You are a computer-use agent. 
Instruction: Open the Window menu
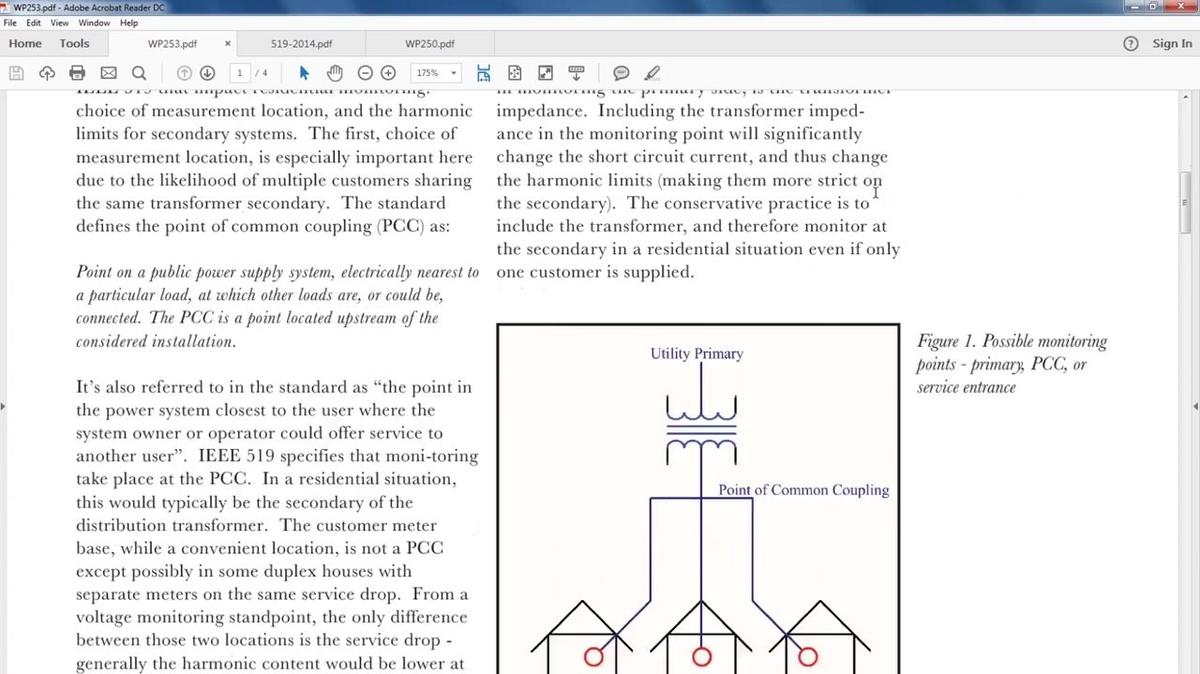click(x=94, y=23)
